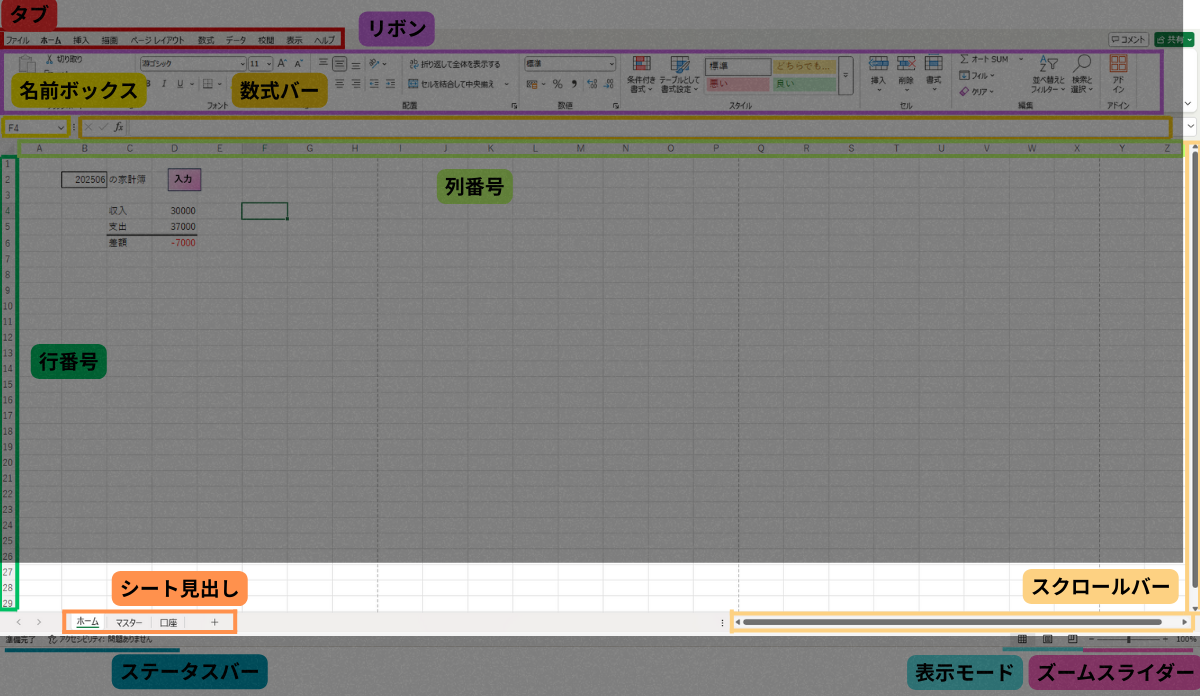This screenshot has height=700, width=1200.
Task: Click the zoom slider in status bar
Action: tap(1128, 639)
